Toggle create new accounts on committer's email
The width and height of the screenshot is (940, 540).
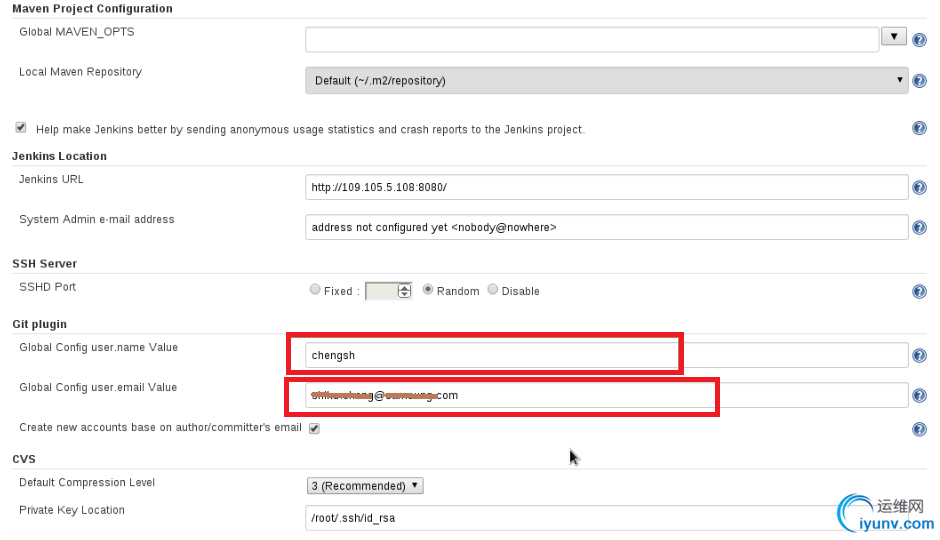[x=314, y=428]
